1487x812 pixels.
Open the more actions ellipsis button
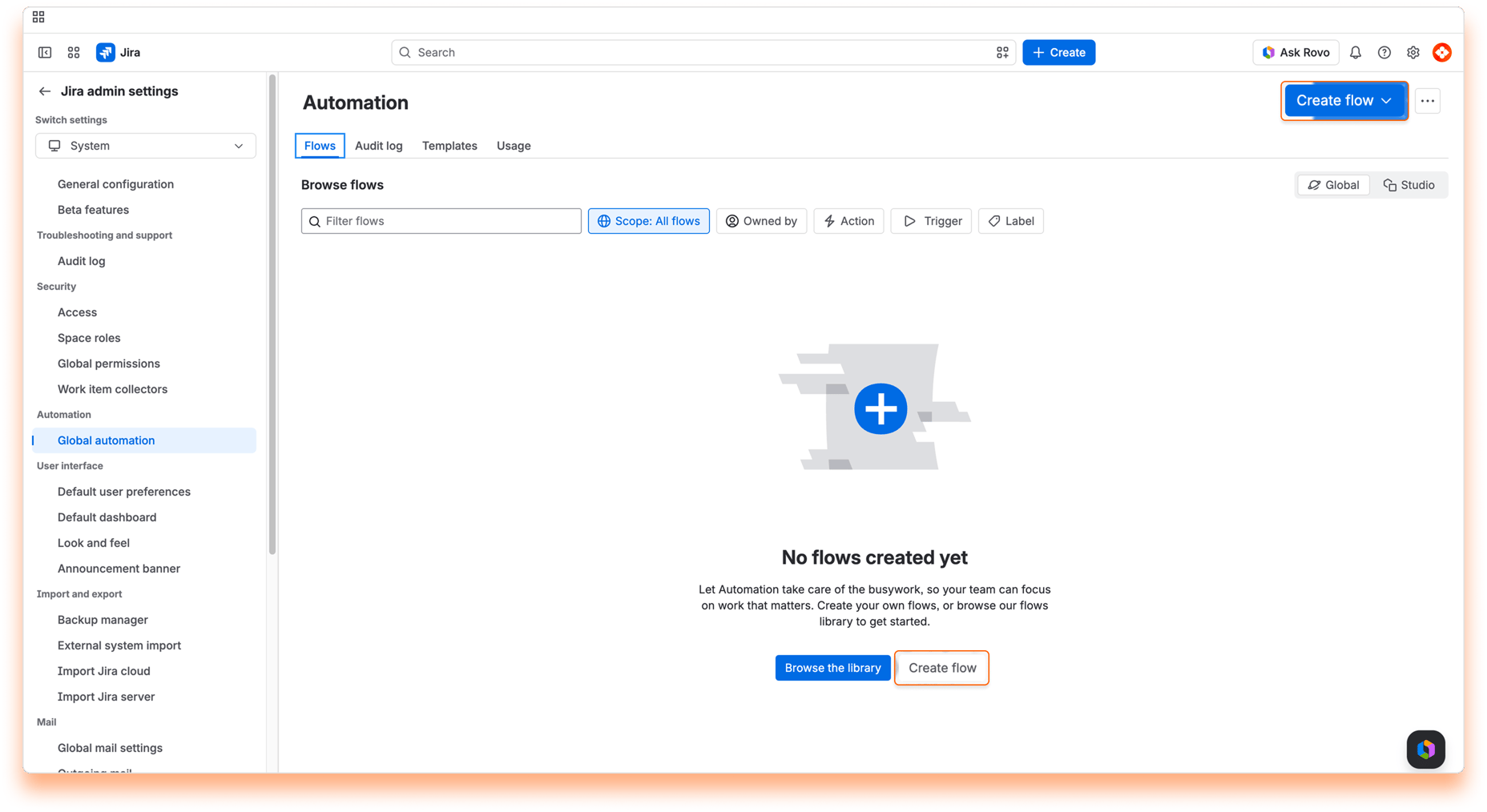pos(1428,101)
